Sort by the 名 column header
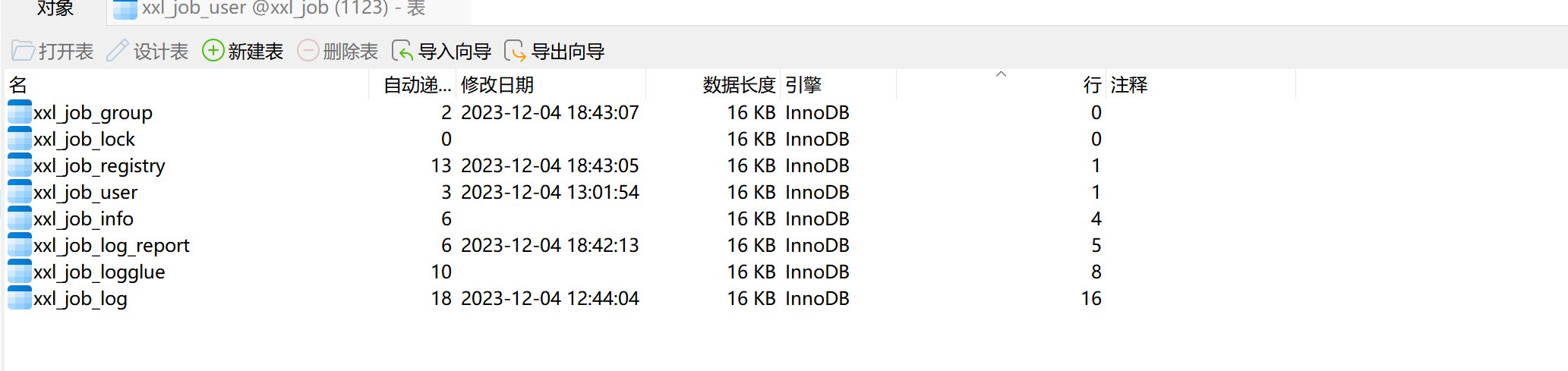 18,85
